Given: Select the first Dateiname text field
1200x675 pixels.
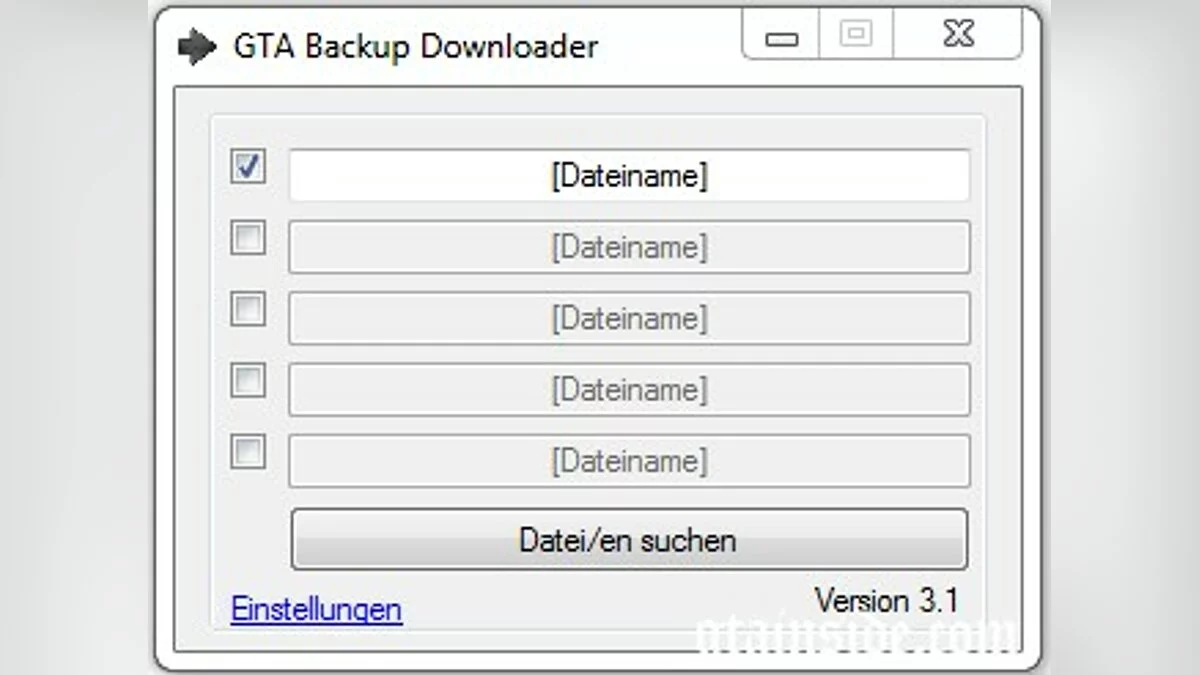Looking at the screenshot, I should tap(628, 175).
